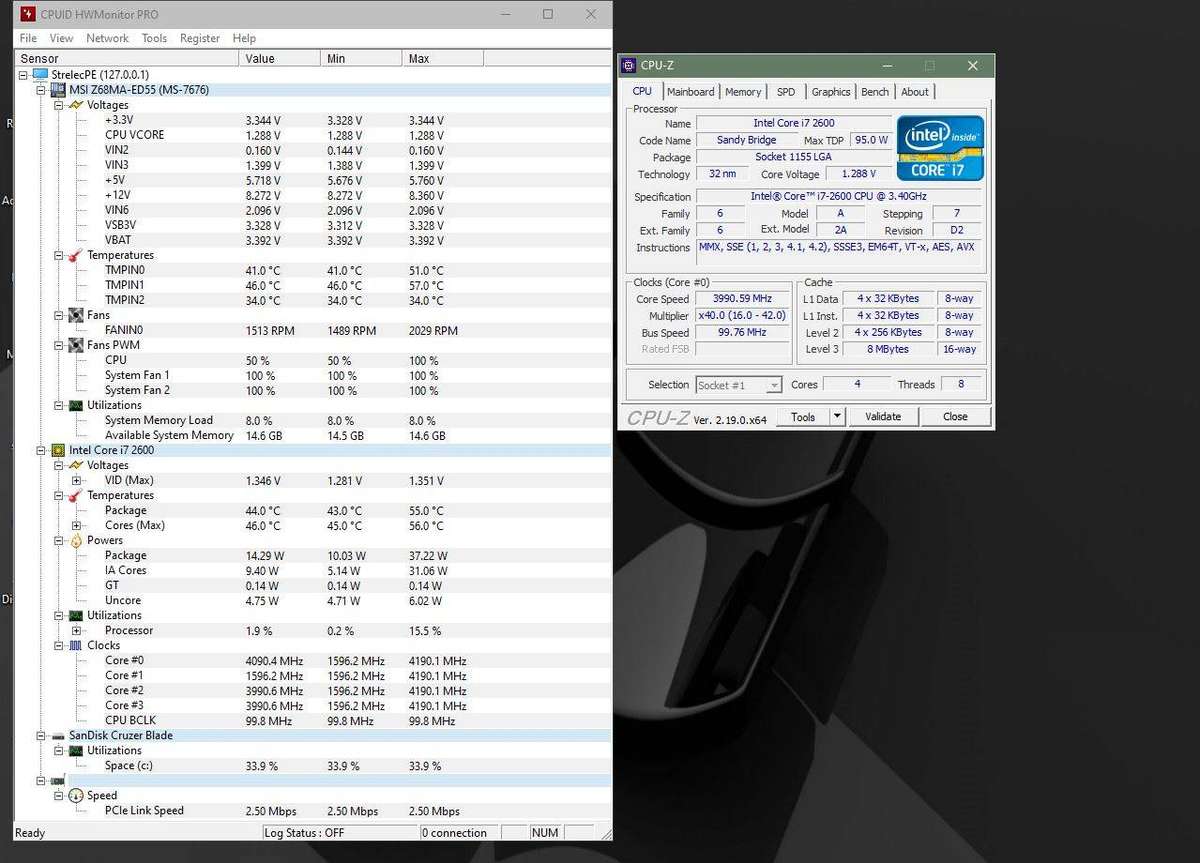Select the CPU VCORE voltage row
Screen dimensions: 1200x863
pyautogui.click(x=312, y=135)
